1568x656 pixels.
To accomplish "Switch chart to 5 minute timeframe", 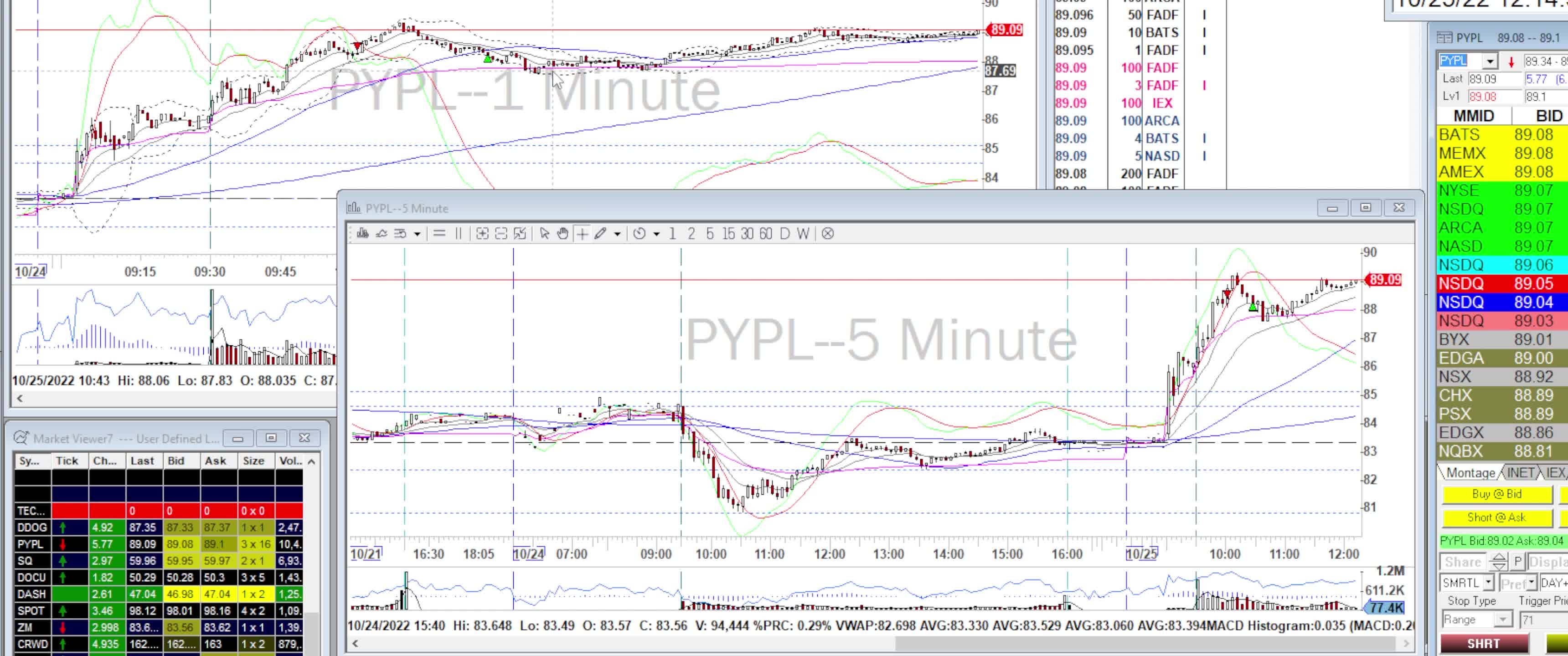I will coord(710,234).
